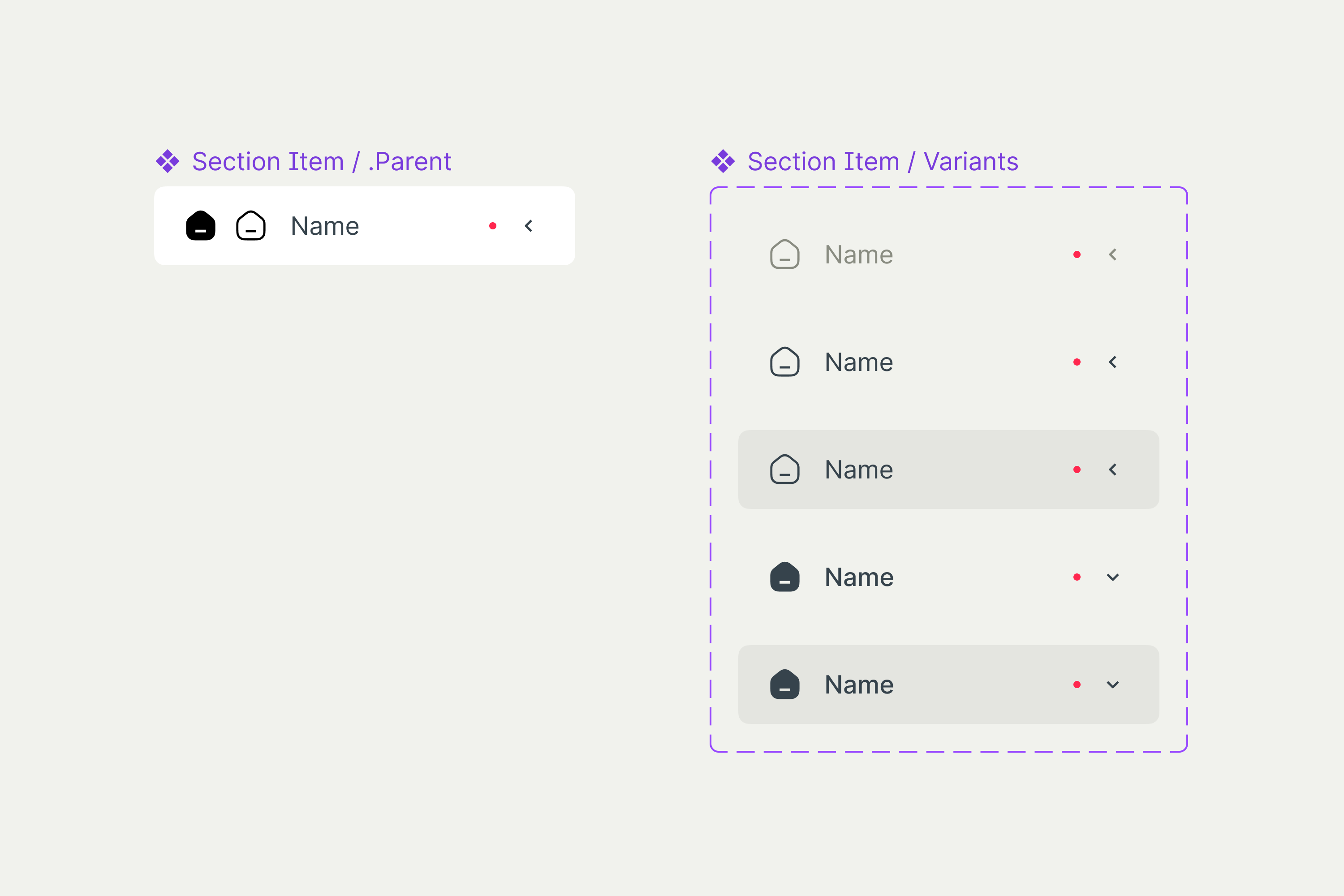This screenshot has width=1344, height=896.
Task: Click component icon beside Section Item / .Parent
Action: [x=168, y=161]
